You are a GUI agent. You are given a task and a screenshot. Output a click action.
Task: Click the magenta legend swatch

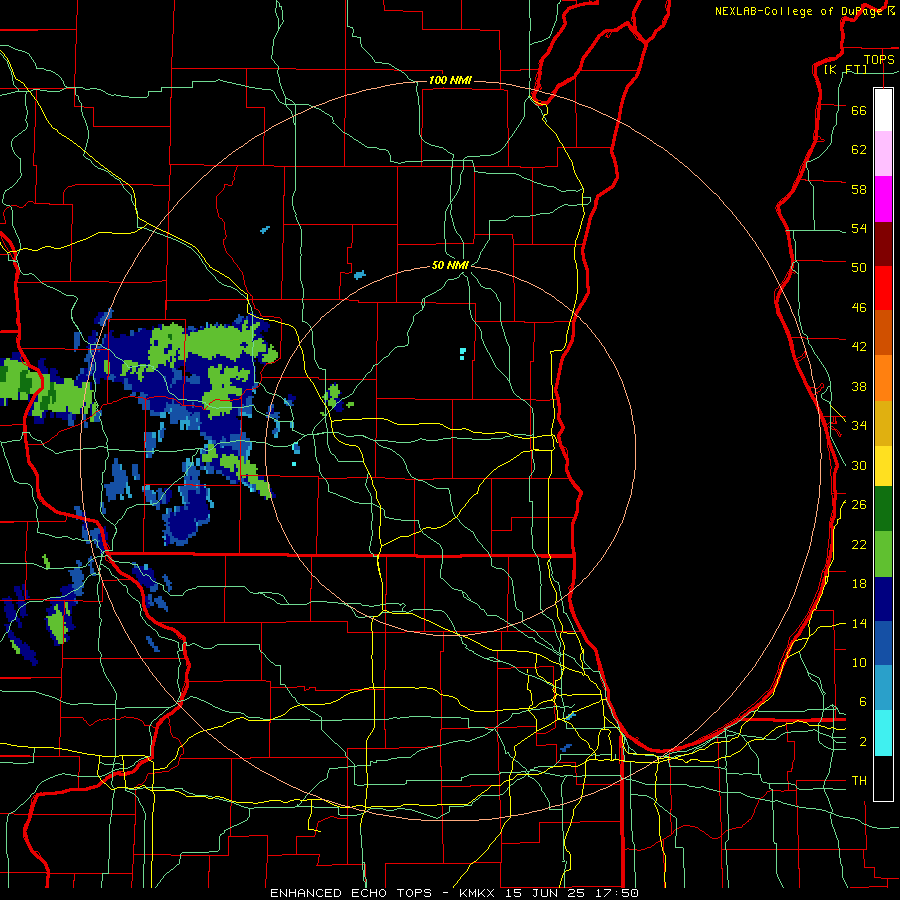[x=883, y=199]
